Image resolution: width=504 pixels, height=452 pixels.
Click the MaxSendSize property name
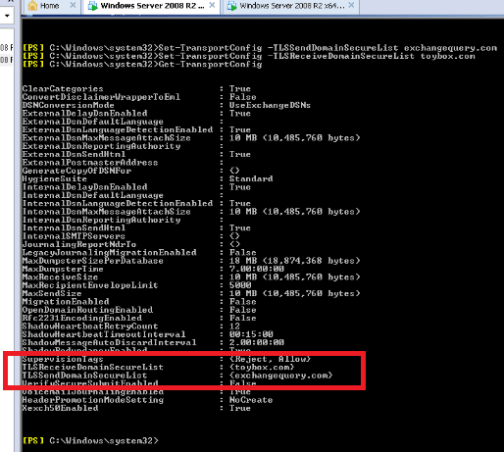[x=52, y=293]
